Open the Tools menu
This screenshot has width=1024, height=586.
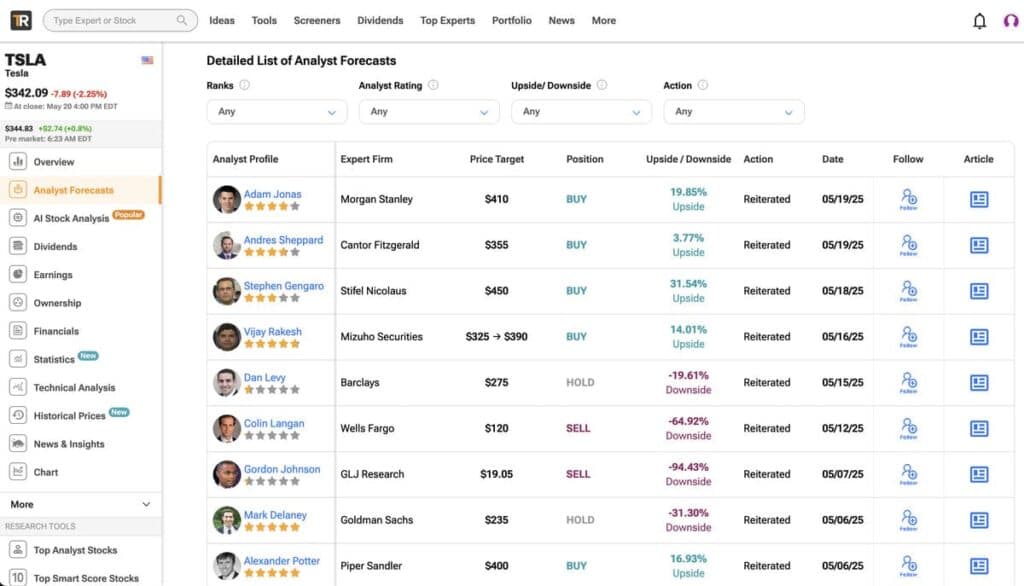264,20
